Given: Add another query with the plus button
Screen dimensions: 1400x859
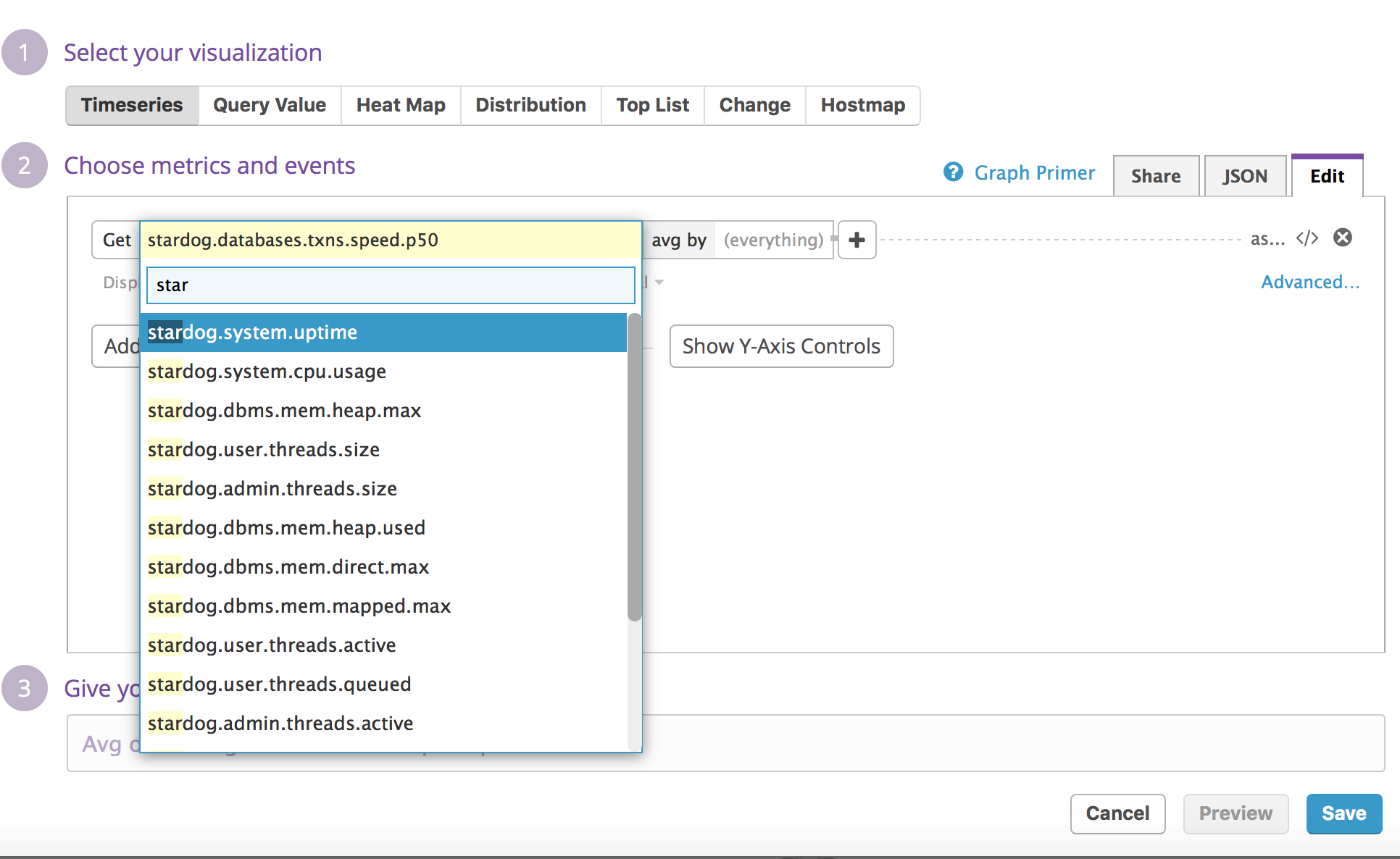Looking at the screenshot, I should click(857, 240).
